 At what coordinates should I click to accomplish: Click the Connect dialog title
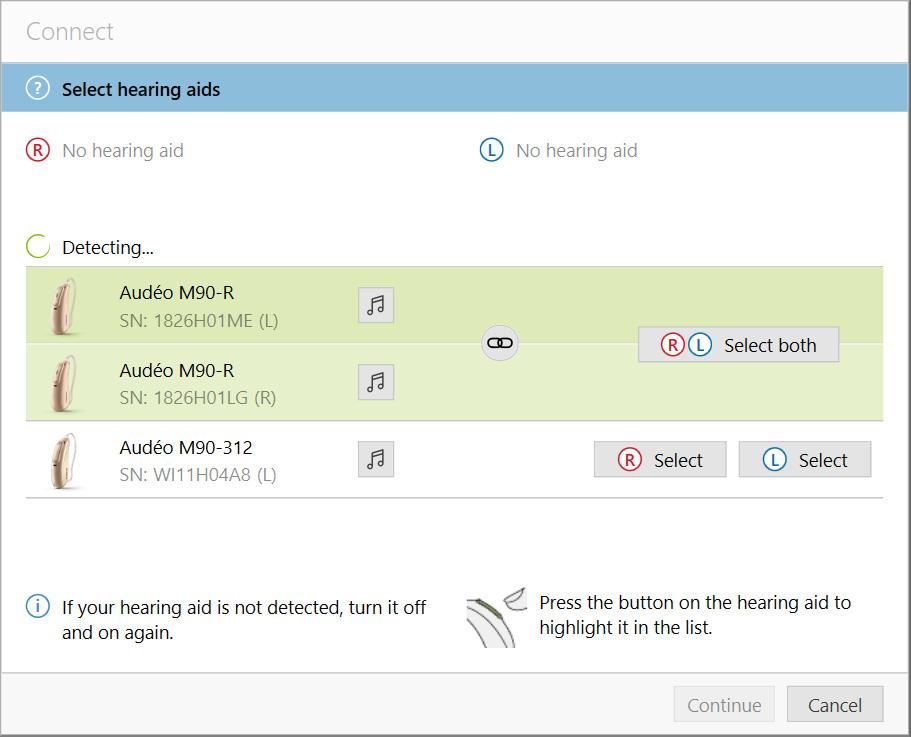click(70, 31)
